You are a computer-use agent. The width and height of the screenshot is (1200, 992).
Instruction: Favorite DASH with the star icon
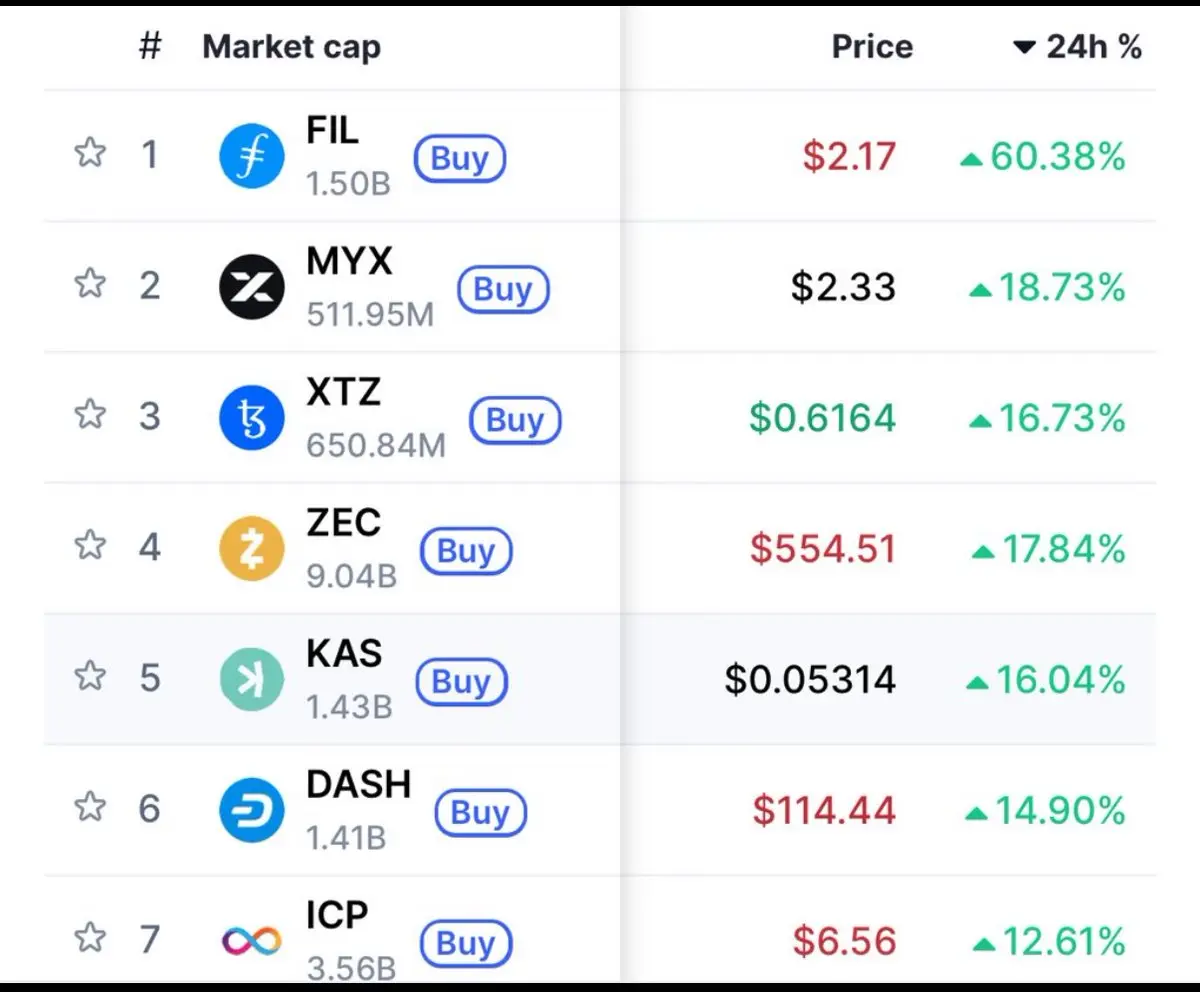(90, 806)
